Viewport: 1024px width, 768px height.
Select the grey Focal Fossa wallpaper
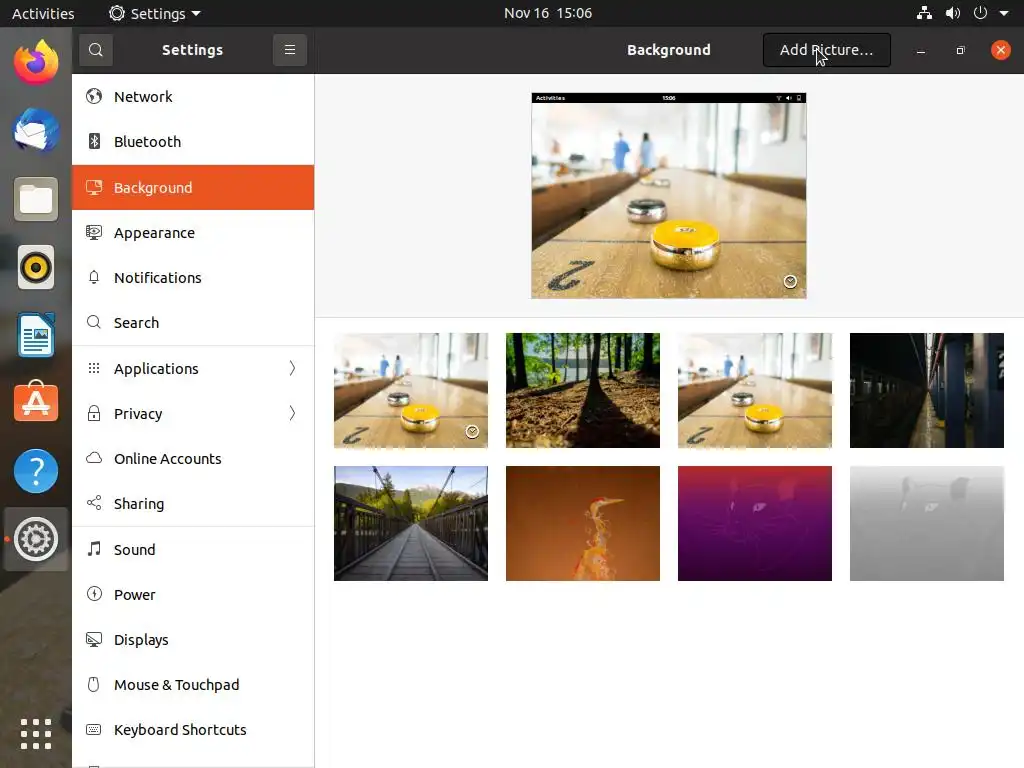coord(927,523)
